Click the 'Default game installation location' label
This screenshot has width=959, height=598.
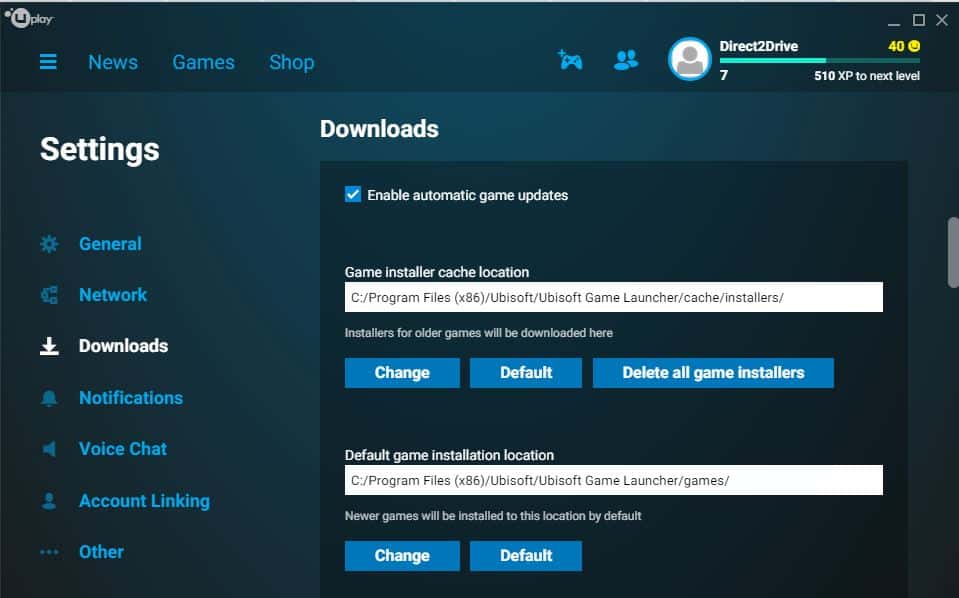450,456
